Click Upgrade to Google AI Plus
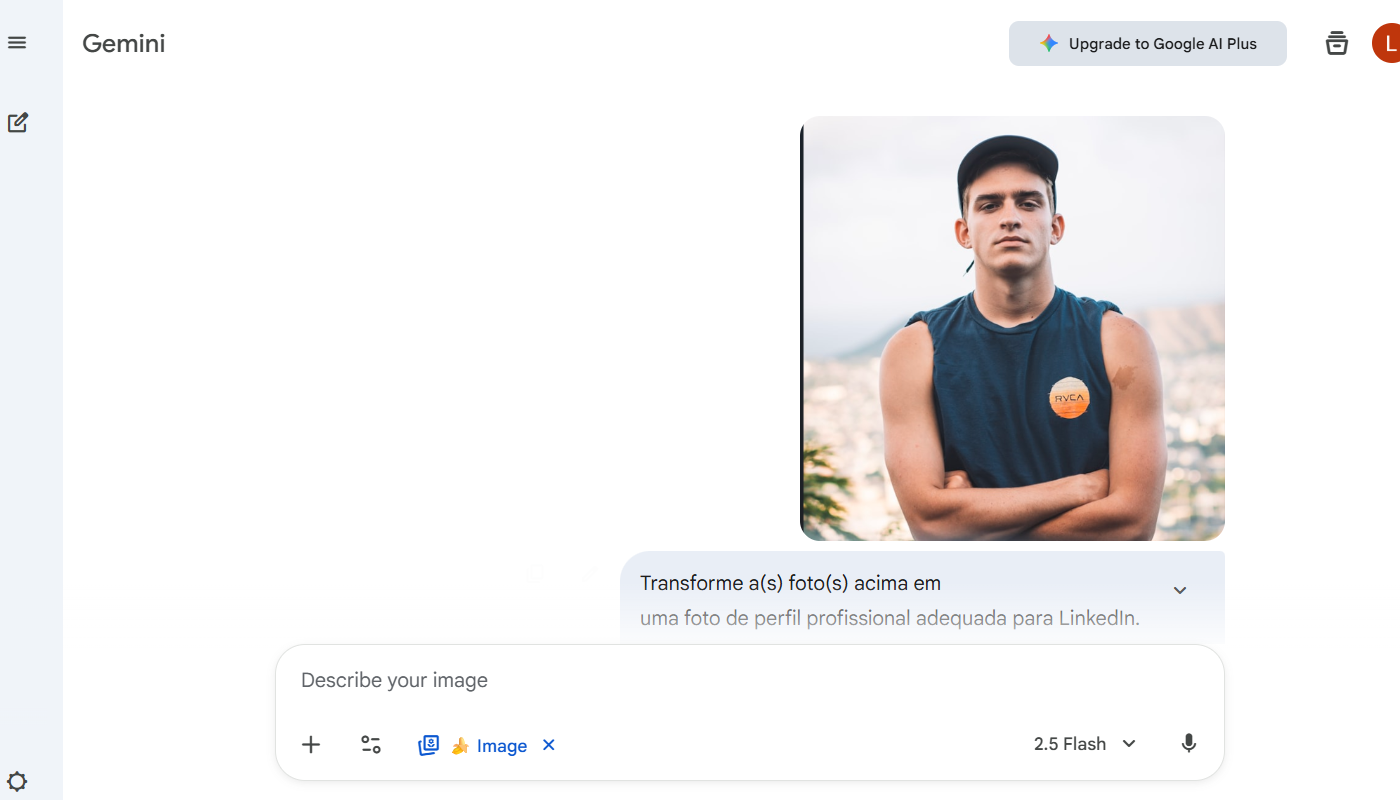This screenshot has height=800, width=1400. pyautogui.click(x=1147, y=43)
